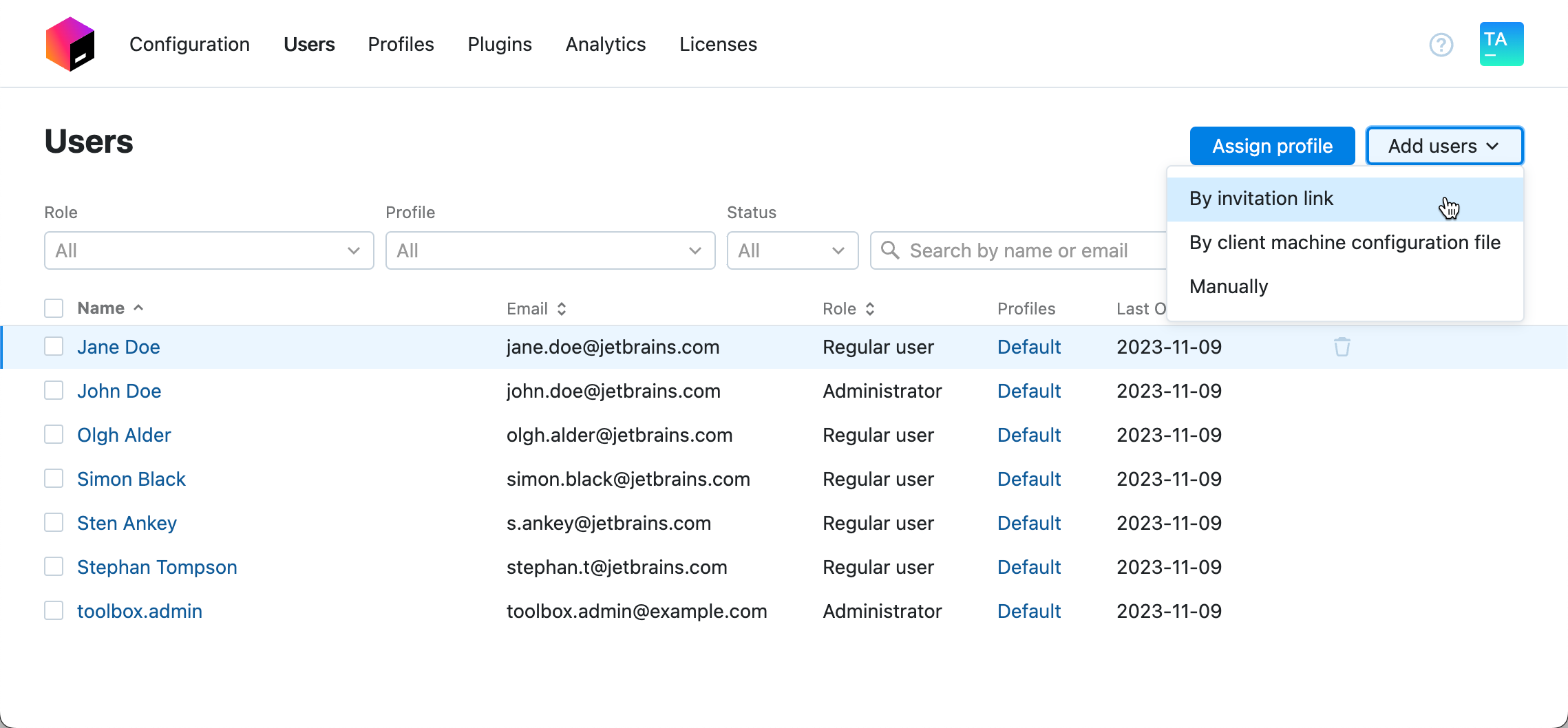This screenshot has height=728, width=1568.
Task: Sort by Email column arrows
Action: point(562,309)
